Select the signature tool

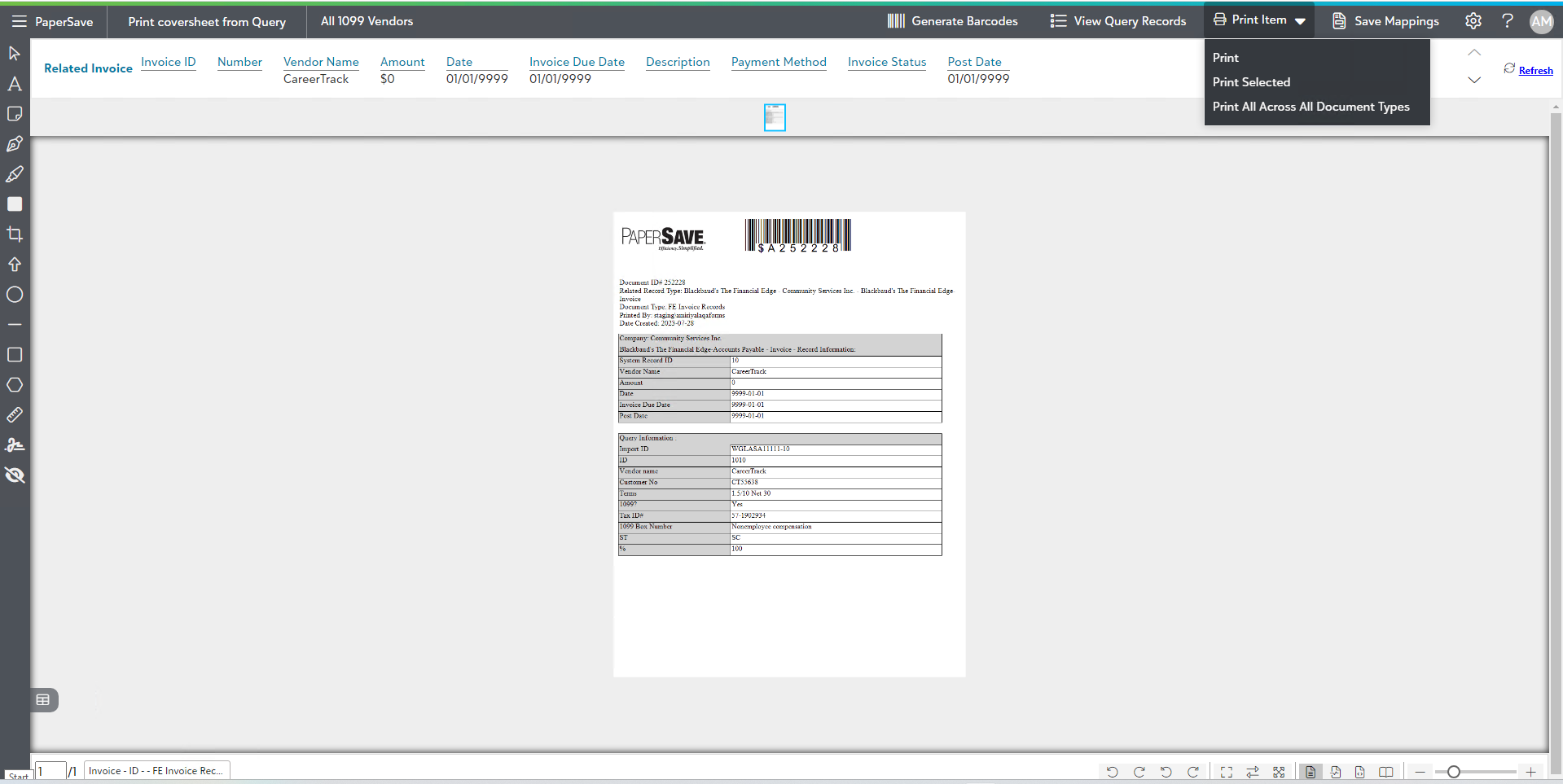coord(15,445)
